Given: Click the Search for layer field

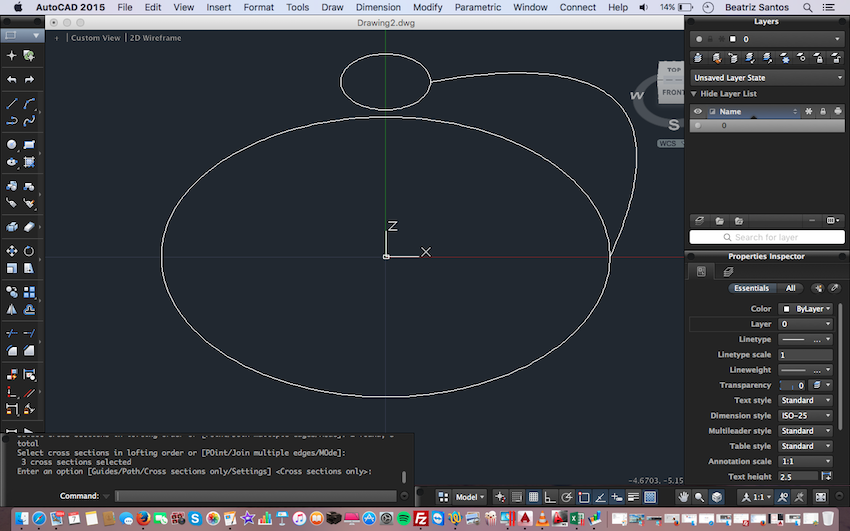Looking at the screenshot, I should 767,237.
